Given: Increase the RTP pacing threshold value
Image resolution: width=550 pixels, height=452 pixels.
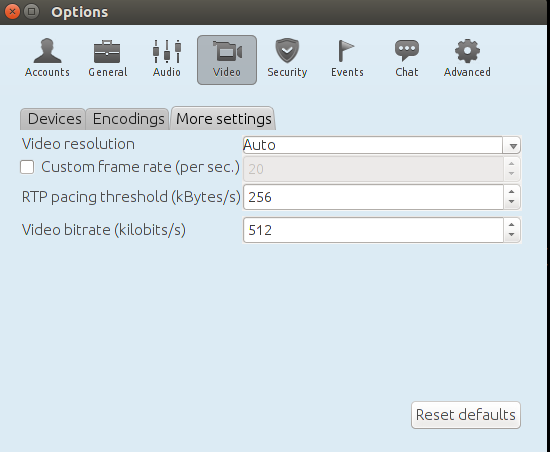Looking at the screenshot, I should pyautogui.click(x=512, y=192).
